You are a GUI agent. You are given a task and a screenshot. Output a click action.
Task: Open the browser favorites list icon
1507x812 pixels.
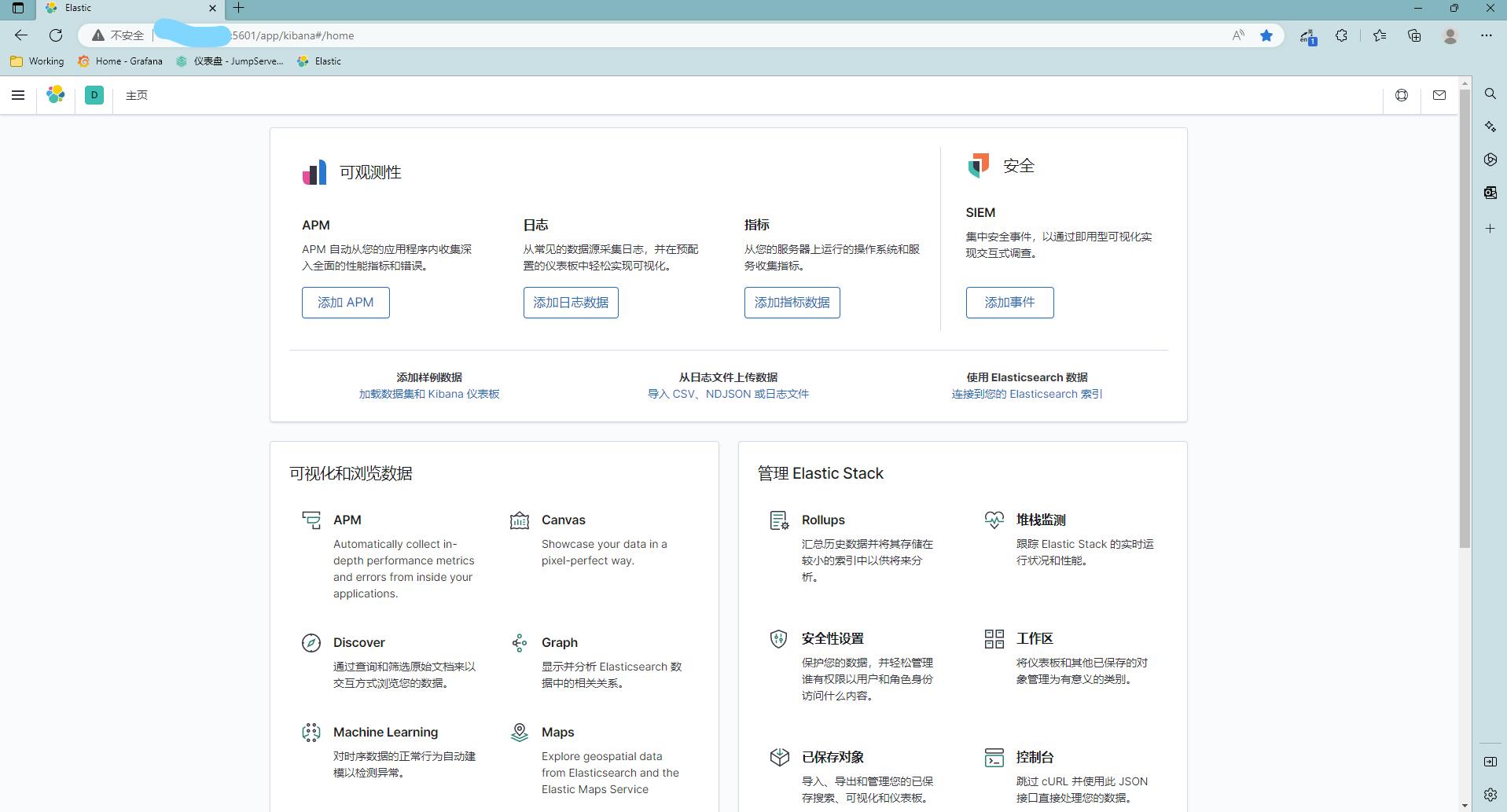tap(1380, 35)
